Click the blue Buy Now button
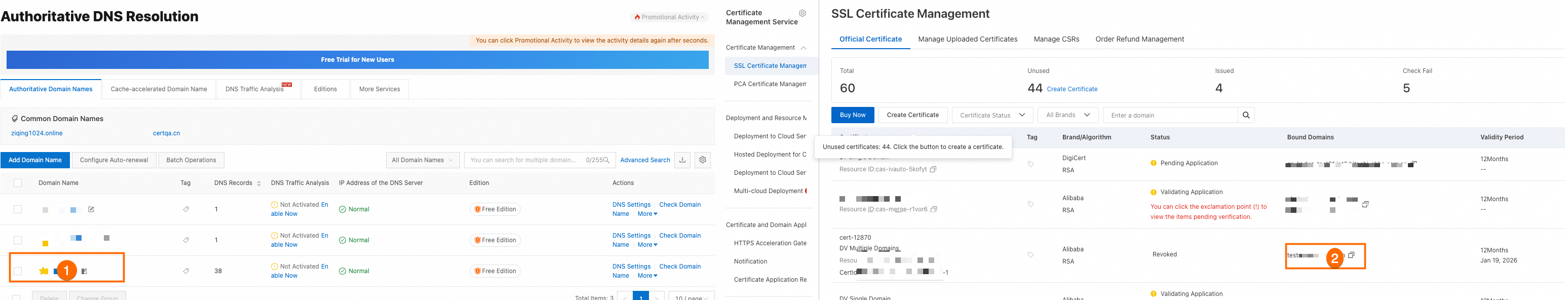Viewport: 1568px width, 300px height. click(852, 115)
